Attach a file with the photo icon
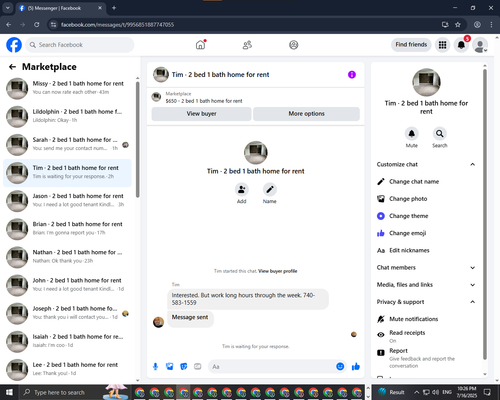The image size is (500, 400). click(170, 367)
